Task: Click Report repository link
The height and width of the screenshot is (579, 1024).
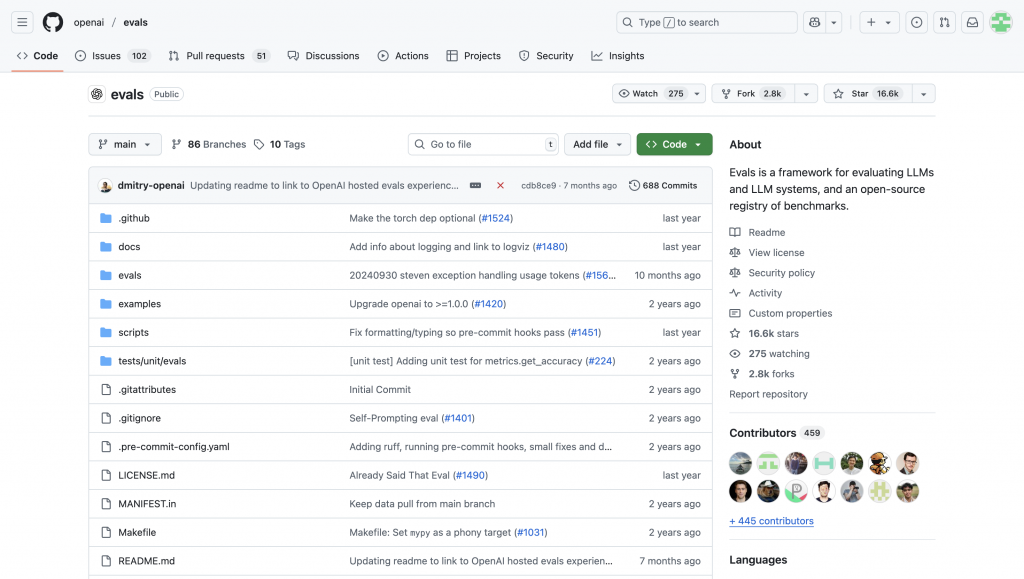Action: (x=768, y=394)
